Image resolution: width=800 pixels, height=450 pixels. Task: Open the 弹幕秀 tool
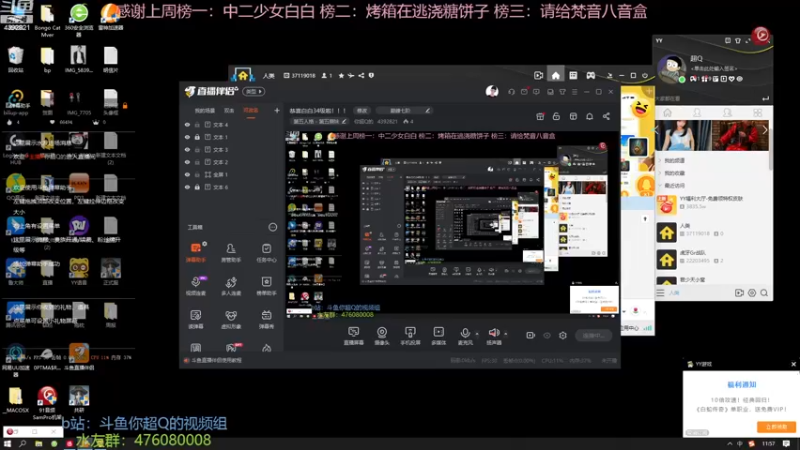[266, 319]
